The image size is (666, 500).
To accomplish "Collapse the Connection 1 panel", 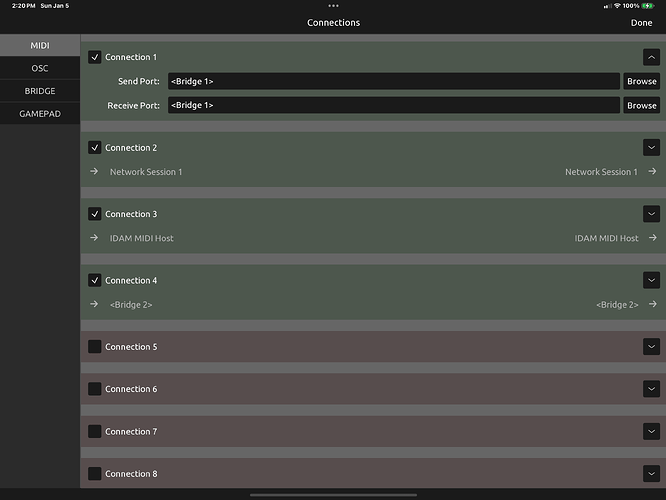I will (x=651, y=58).
